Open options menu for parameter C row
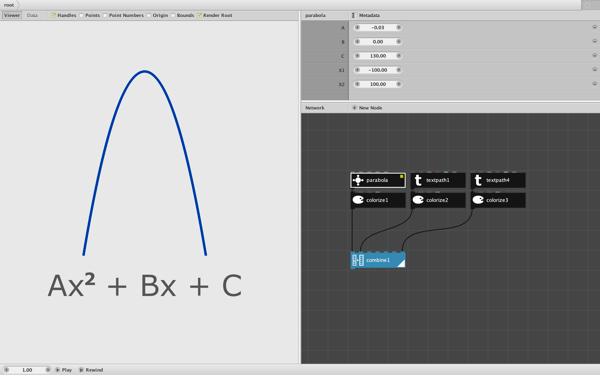Viewport: 600px width, 375px height. click(x=595, y=55)
